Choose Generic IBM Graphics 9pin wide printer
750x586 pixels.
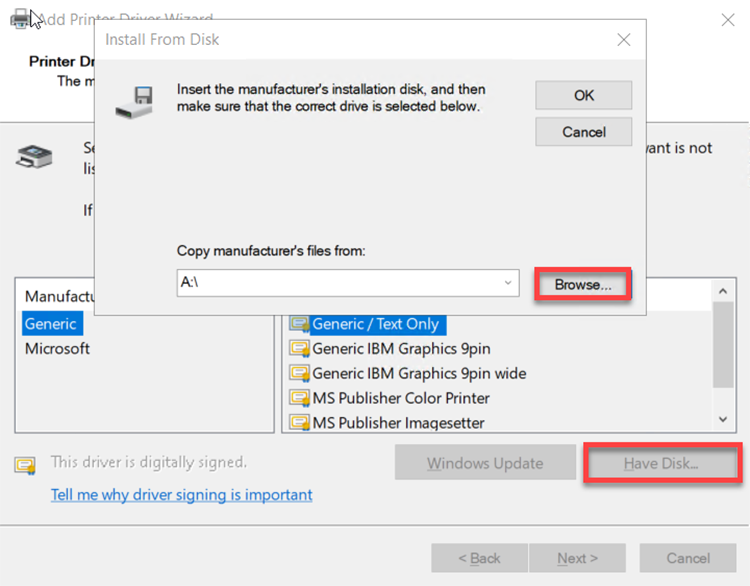419,373
